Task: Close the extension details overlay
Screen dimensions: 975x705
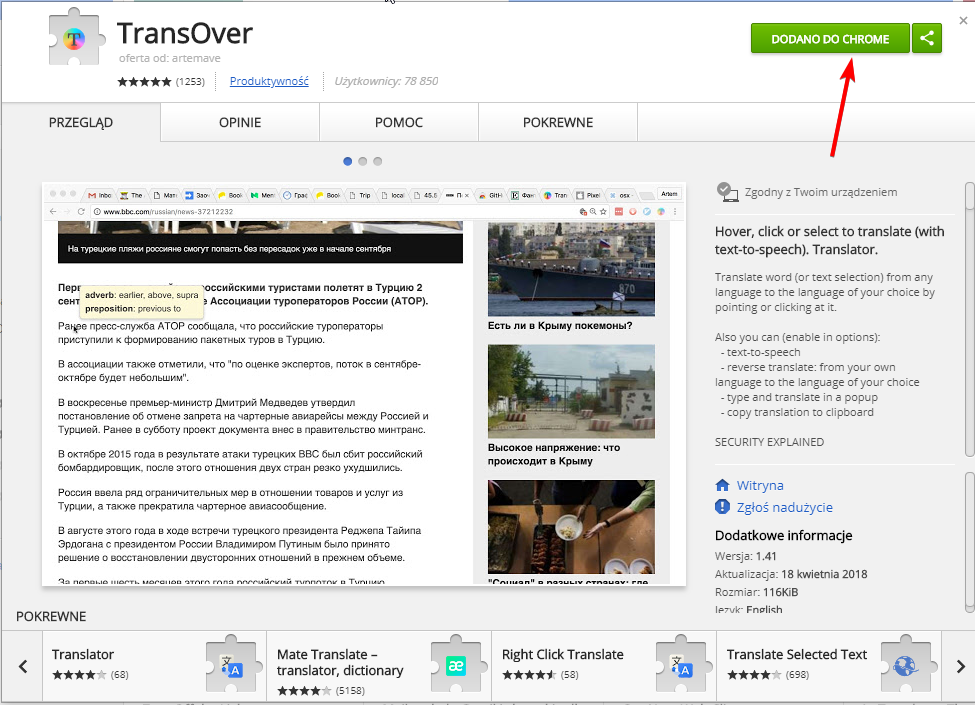Action: (x=963, y=21)
